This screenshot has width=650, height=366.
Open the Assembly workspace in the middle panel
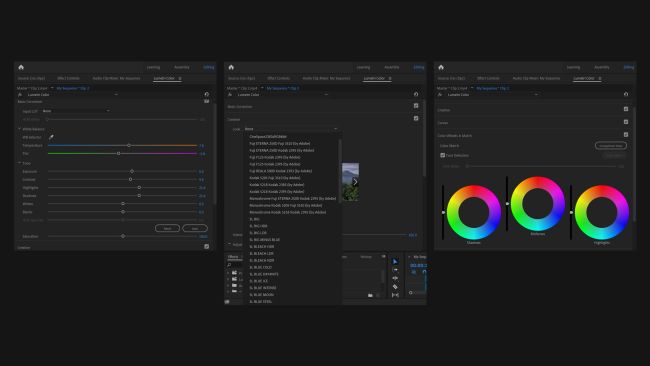point(392,67)
